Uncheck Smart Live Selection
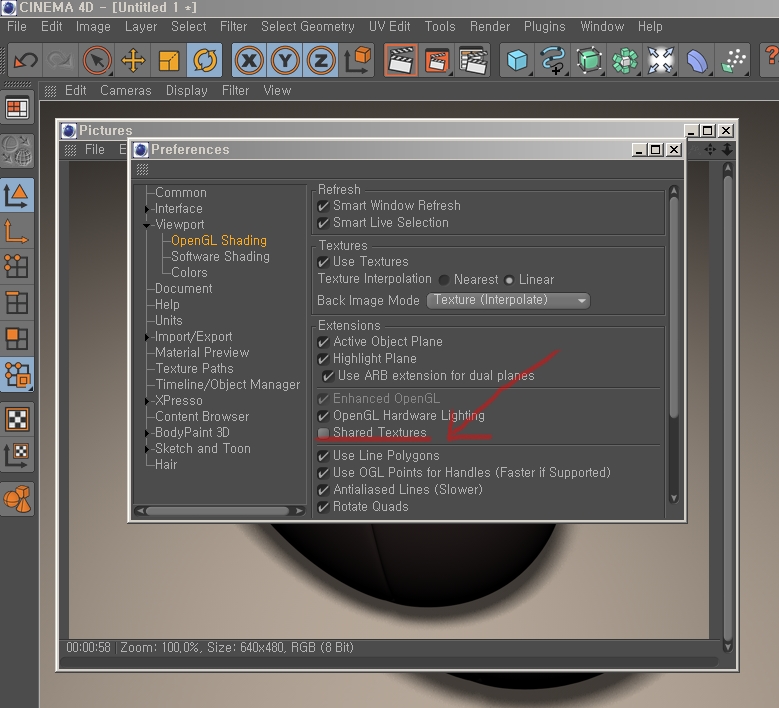The height and width of the screenshot is (708, 779). (323, 223)
